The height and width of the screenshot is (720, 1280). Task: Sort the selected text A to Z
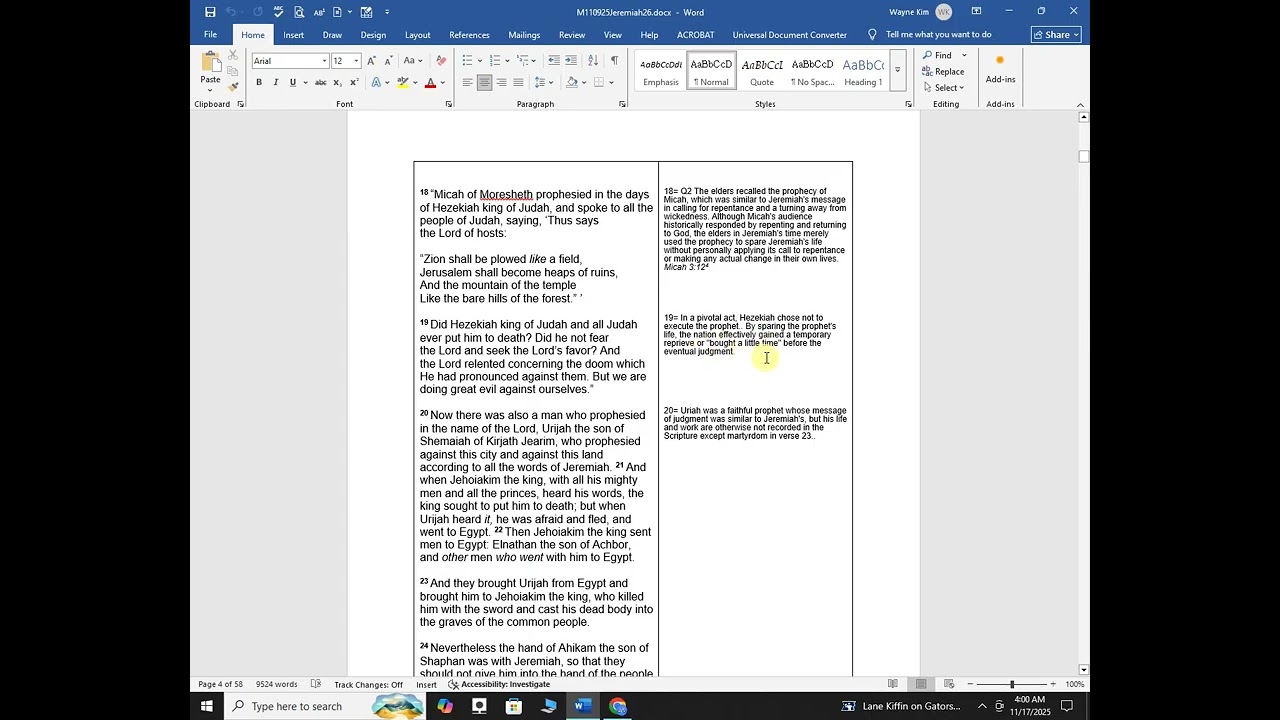click(x=593, y=61)
